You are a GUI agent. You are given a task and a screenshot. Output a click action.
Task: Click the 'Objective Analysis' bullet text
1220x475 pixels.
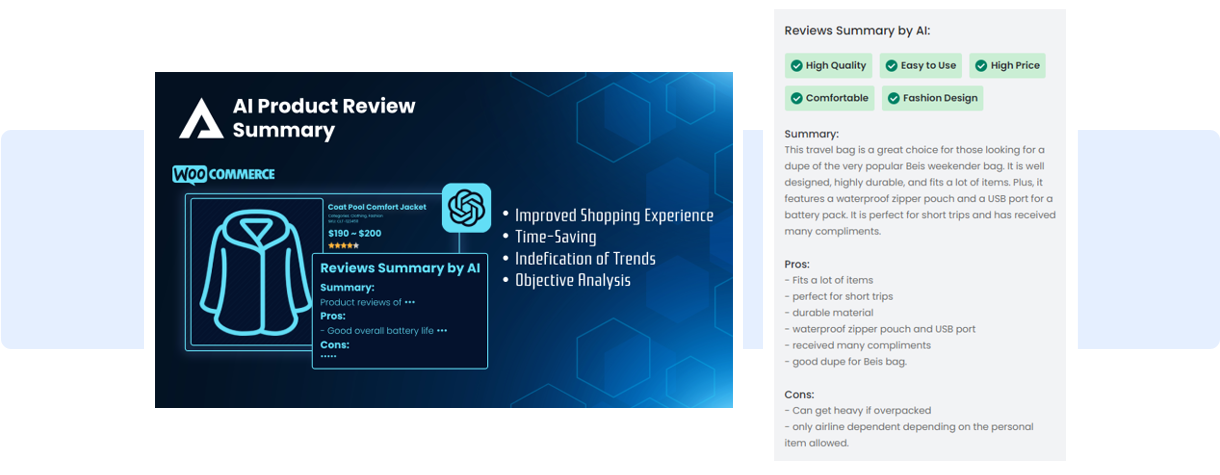[x=573, y=280]
